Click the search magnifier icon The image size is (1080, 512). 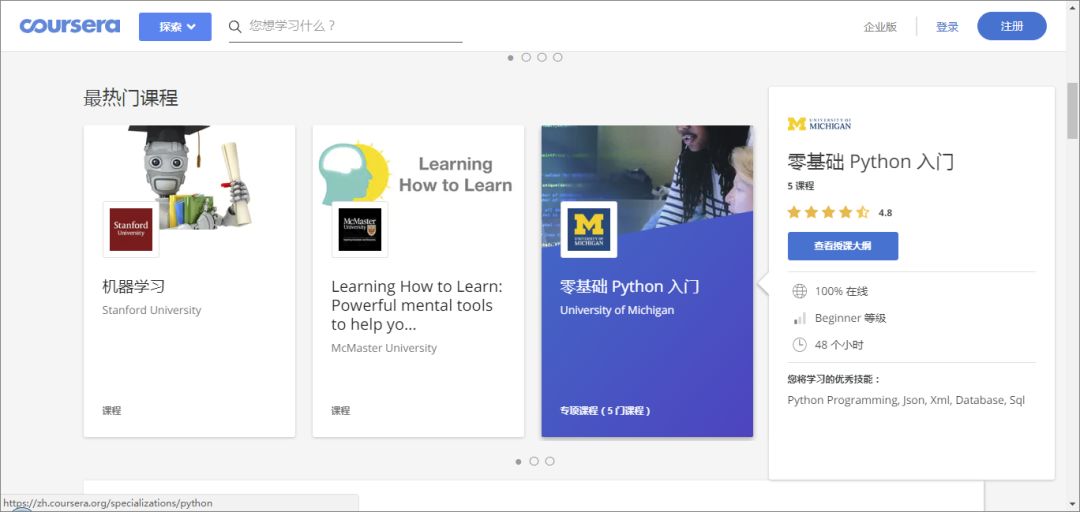[235, 26]
